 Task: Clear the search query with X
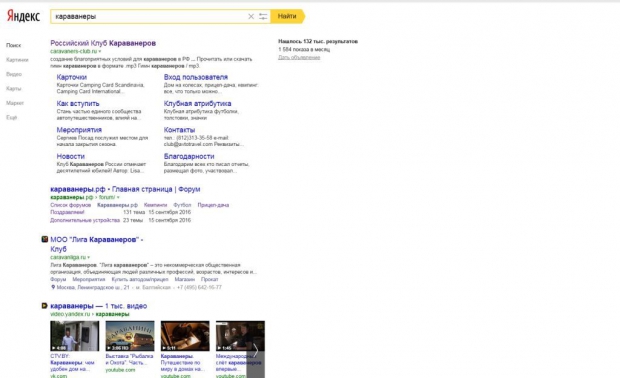pyautogui.click(x=251, y=16)
